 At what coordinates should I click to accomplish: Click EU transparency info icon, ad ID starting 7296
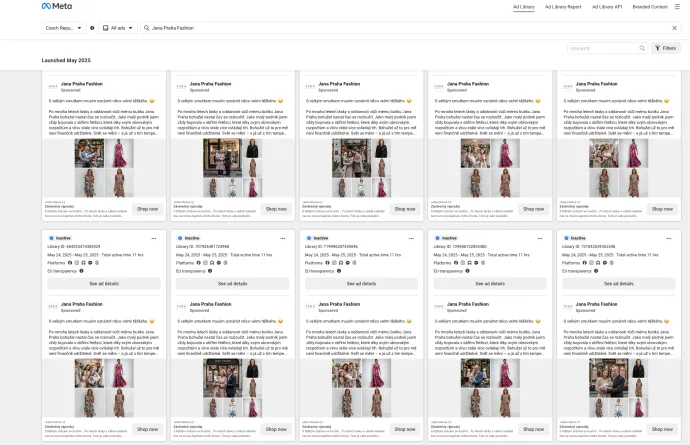[467, 271]
